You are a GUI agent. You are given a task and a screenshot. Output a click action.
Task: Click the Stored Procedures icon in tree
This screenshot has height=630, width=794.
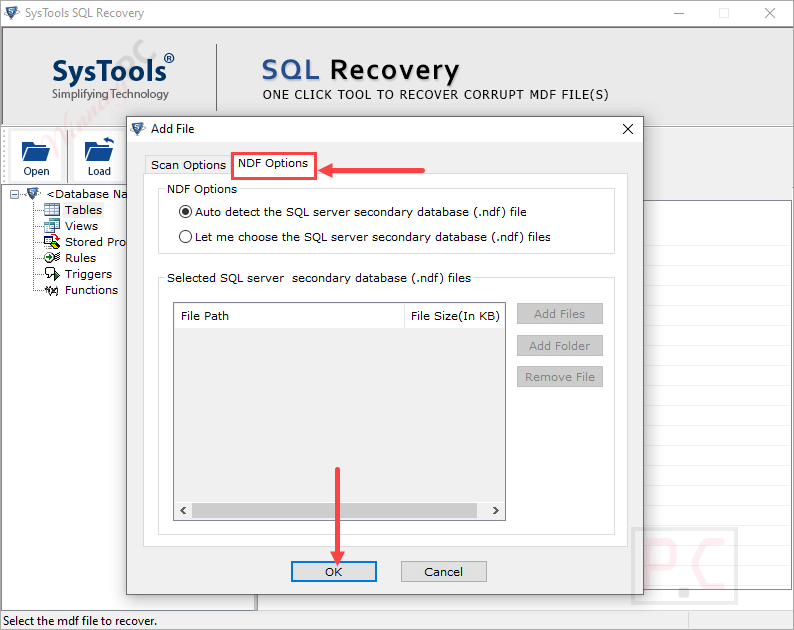52,242
